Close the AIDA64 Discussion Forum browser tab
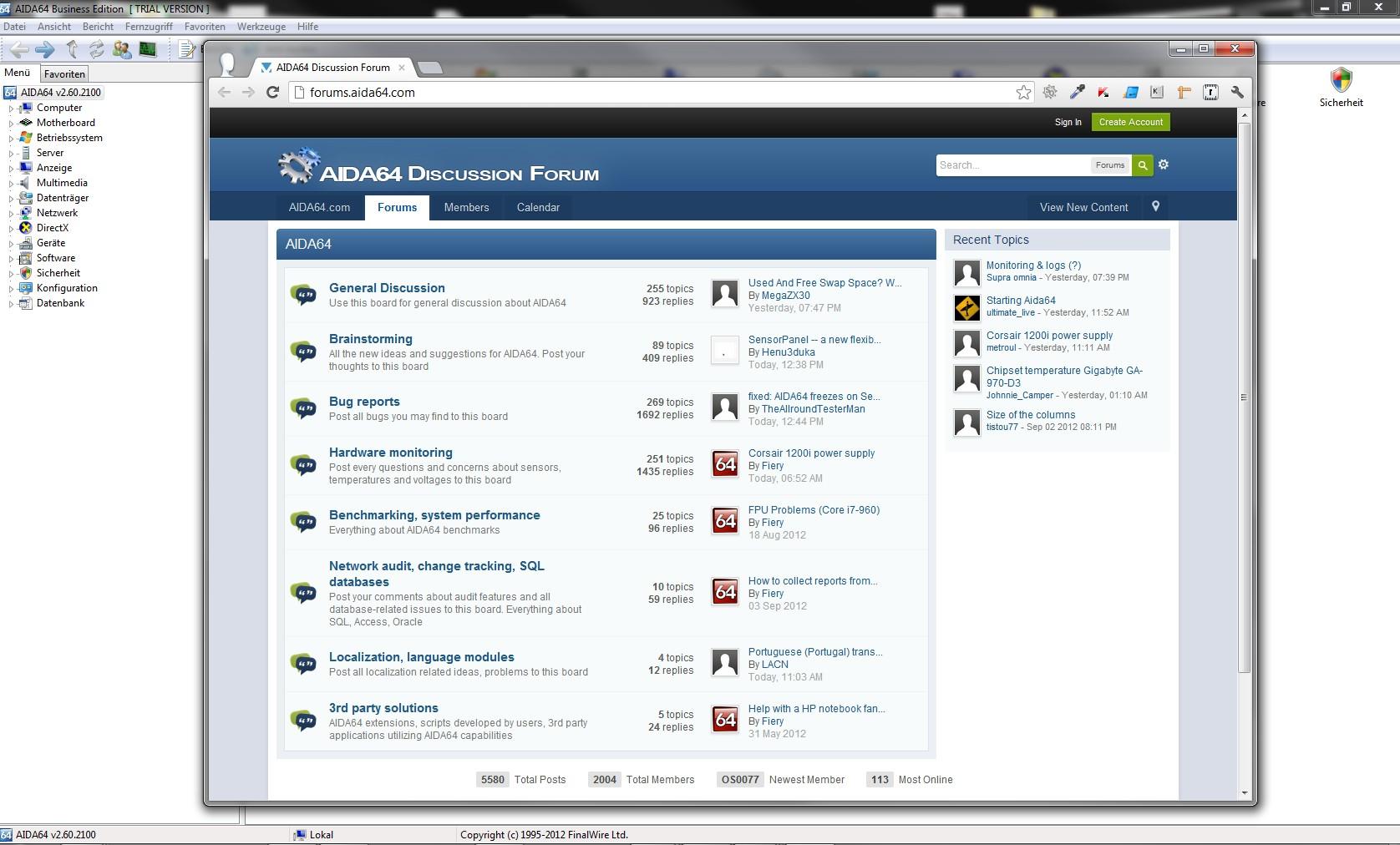Image resolution: width=1400 pixels, height=845 pixels. [x=402, y=68]
